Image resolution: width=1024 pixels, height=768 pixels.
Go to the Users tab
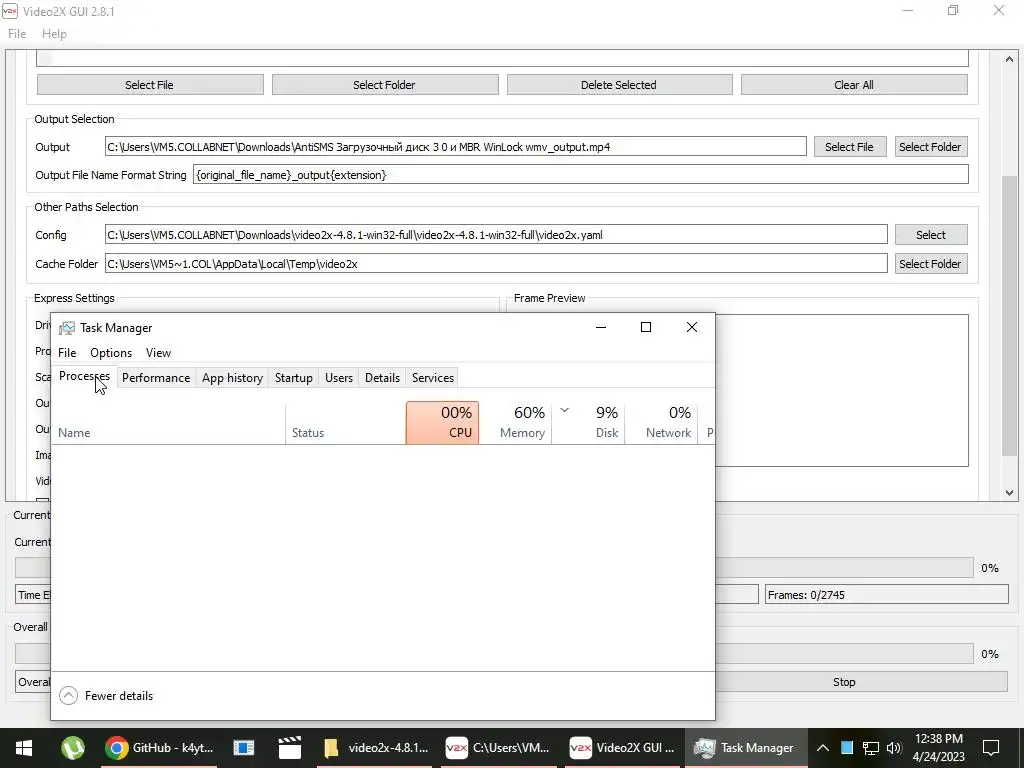pos(339,377)
